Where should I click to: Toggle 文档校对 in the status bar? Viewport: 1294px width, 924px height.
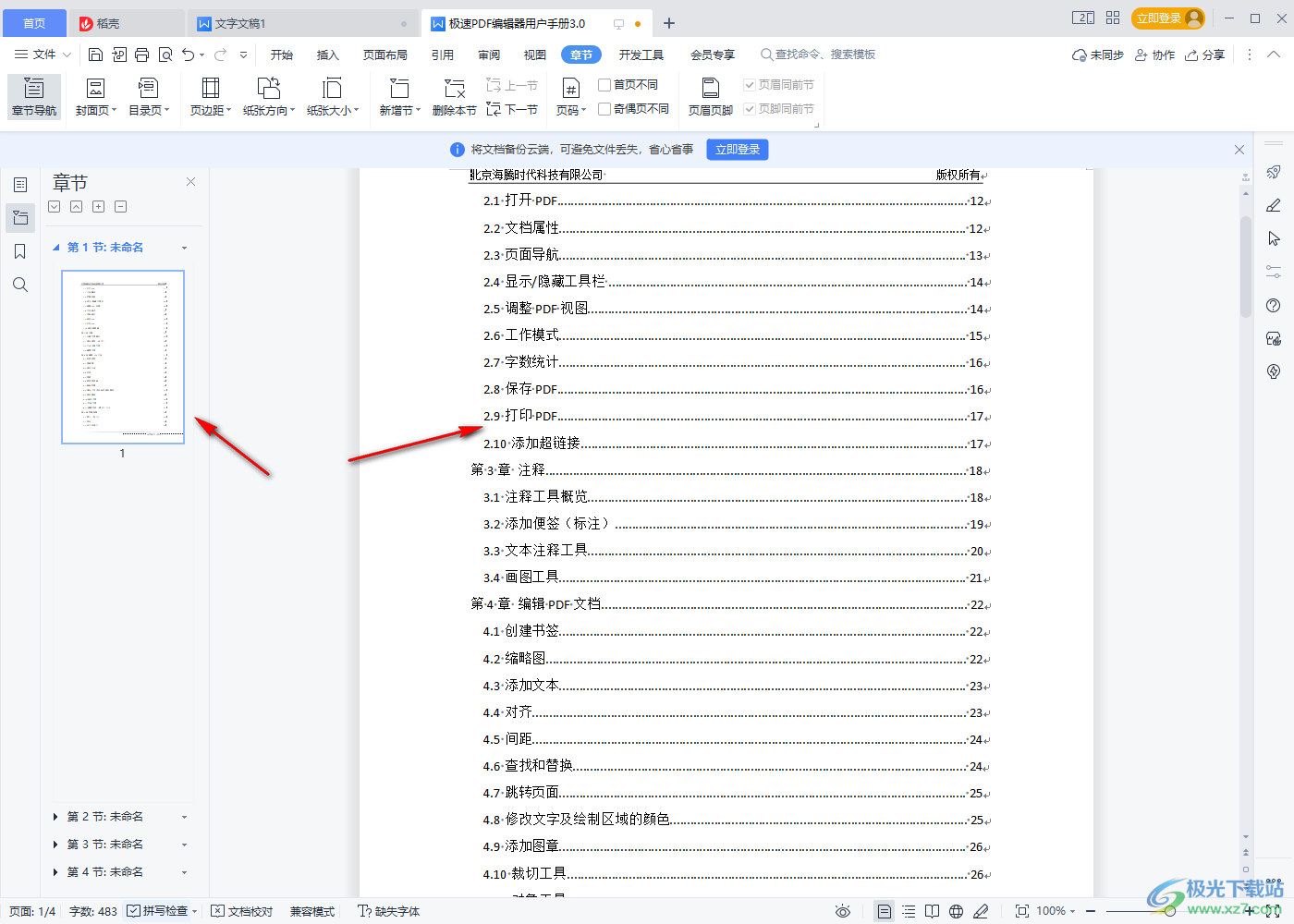pos(242,911)
